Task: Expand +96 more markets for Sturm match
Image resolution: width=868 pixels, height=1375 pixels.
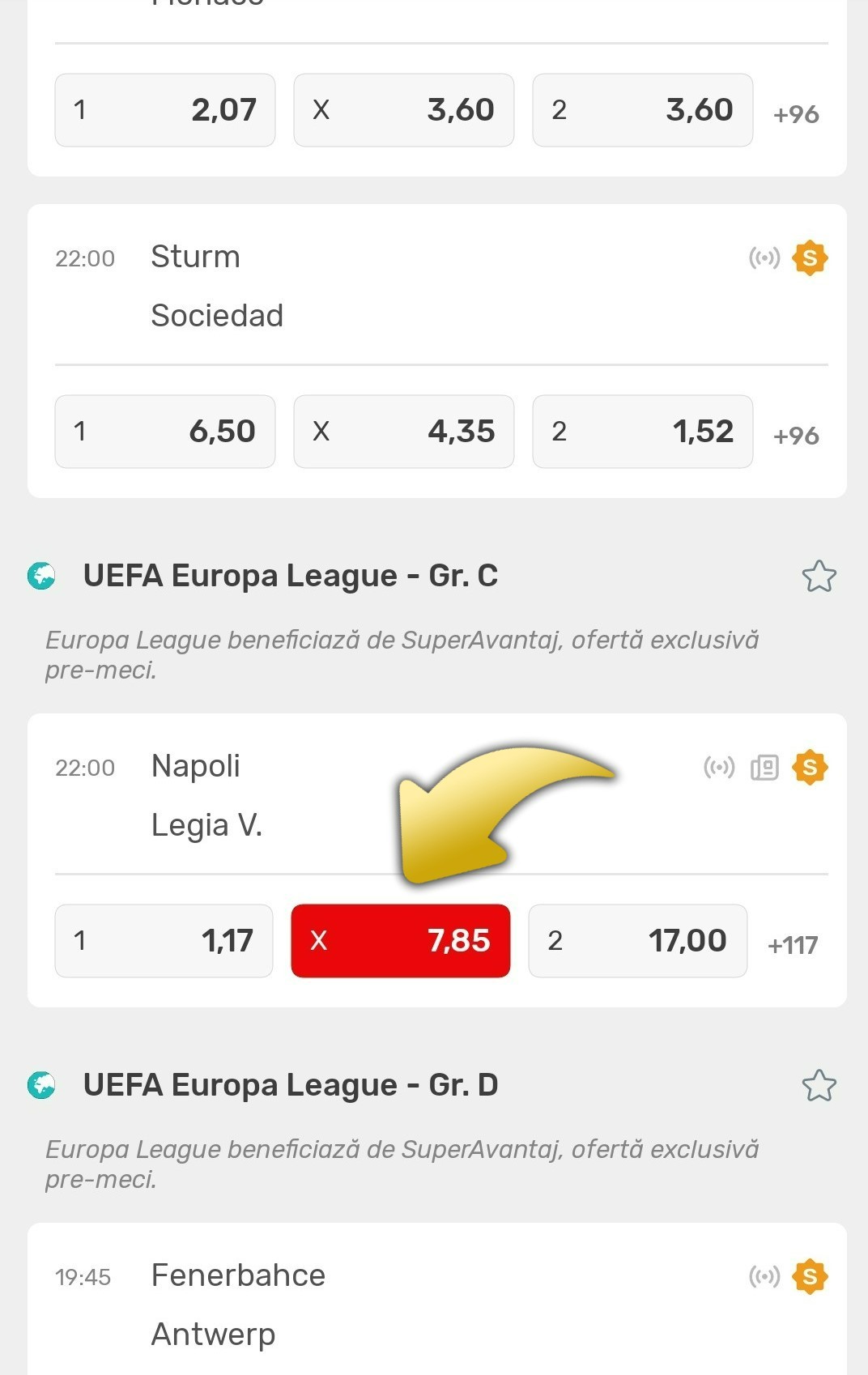Action: tap(796, 435)
